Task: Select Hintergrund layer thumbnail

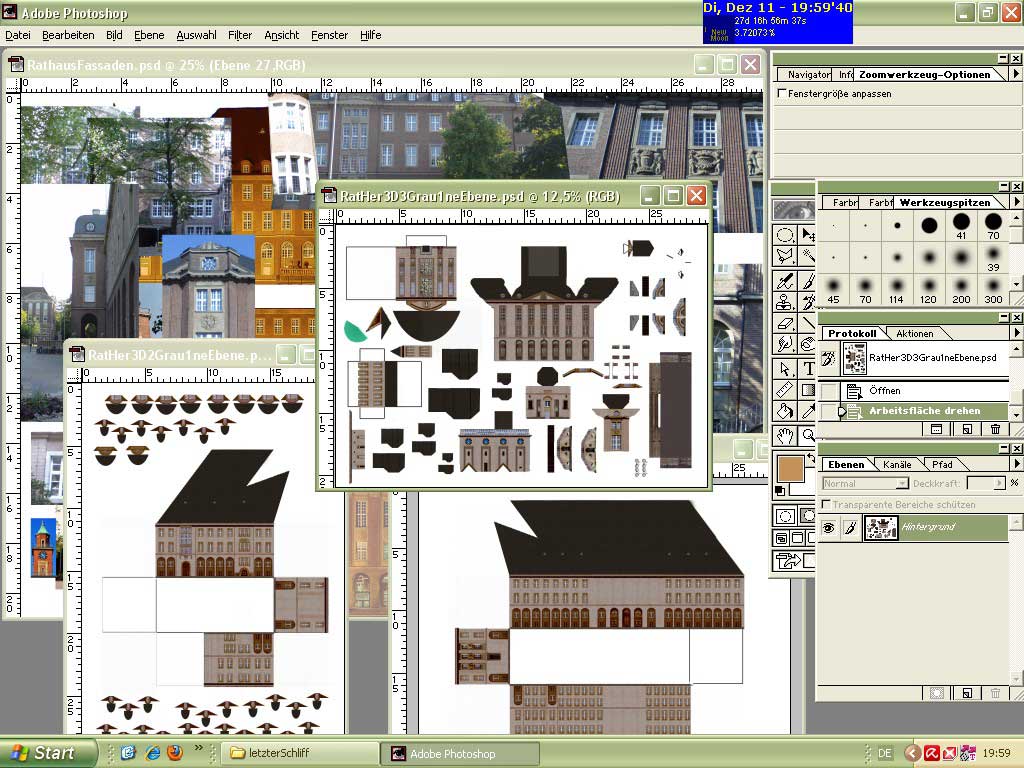Action: tap(880, 528)
